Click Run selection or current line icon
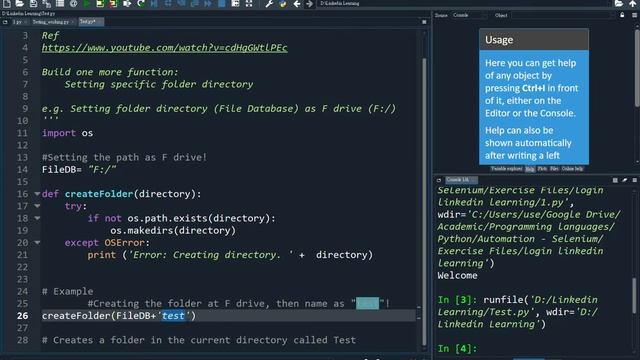 [127, 3]
